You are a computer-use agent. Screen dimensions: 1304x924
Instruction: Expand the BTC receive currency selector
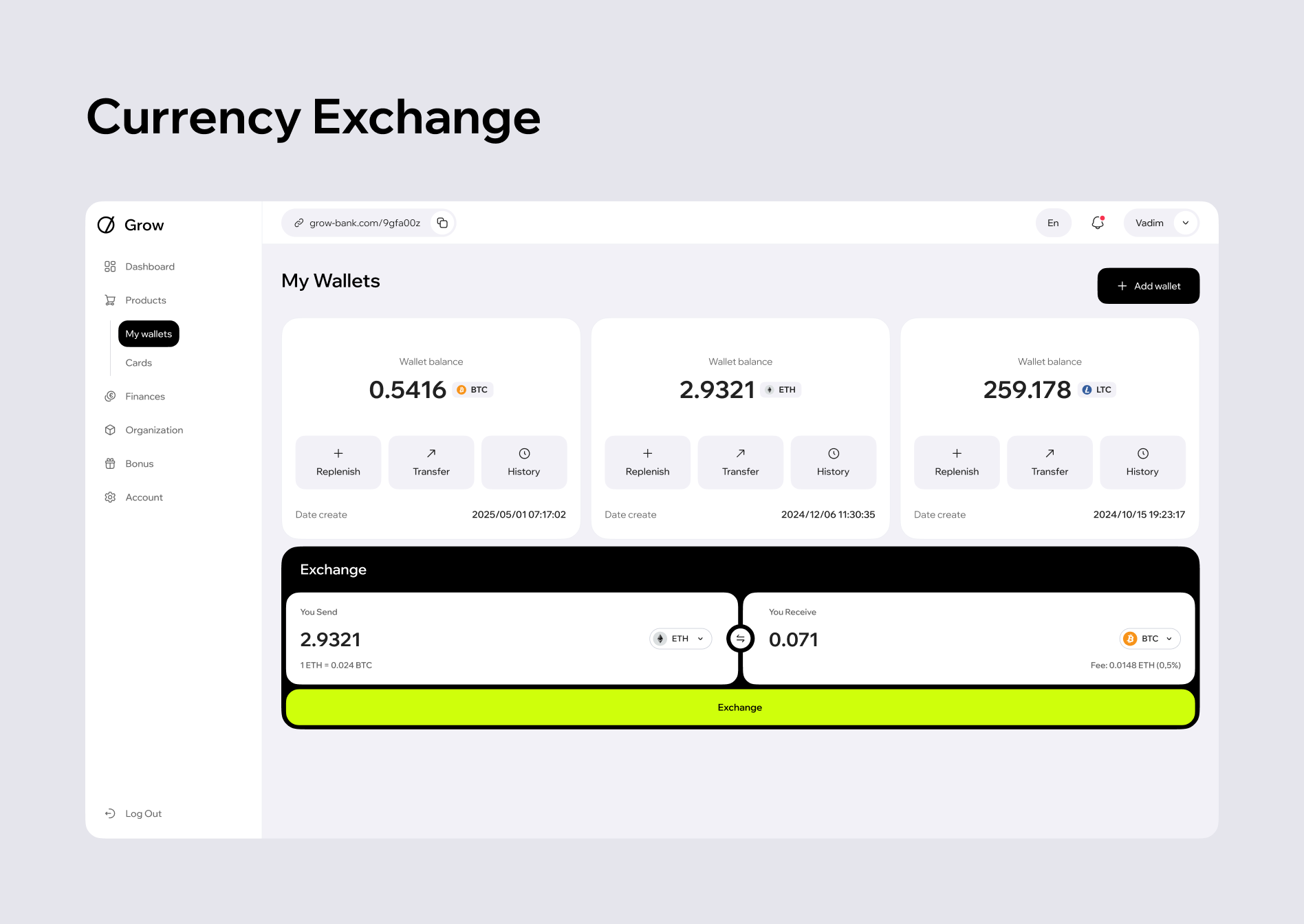coord(1150,639)
